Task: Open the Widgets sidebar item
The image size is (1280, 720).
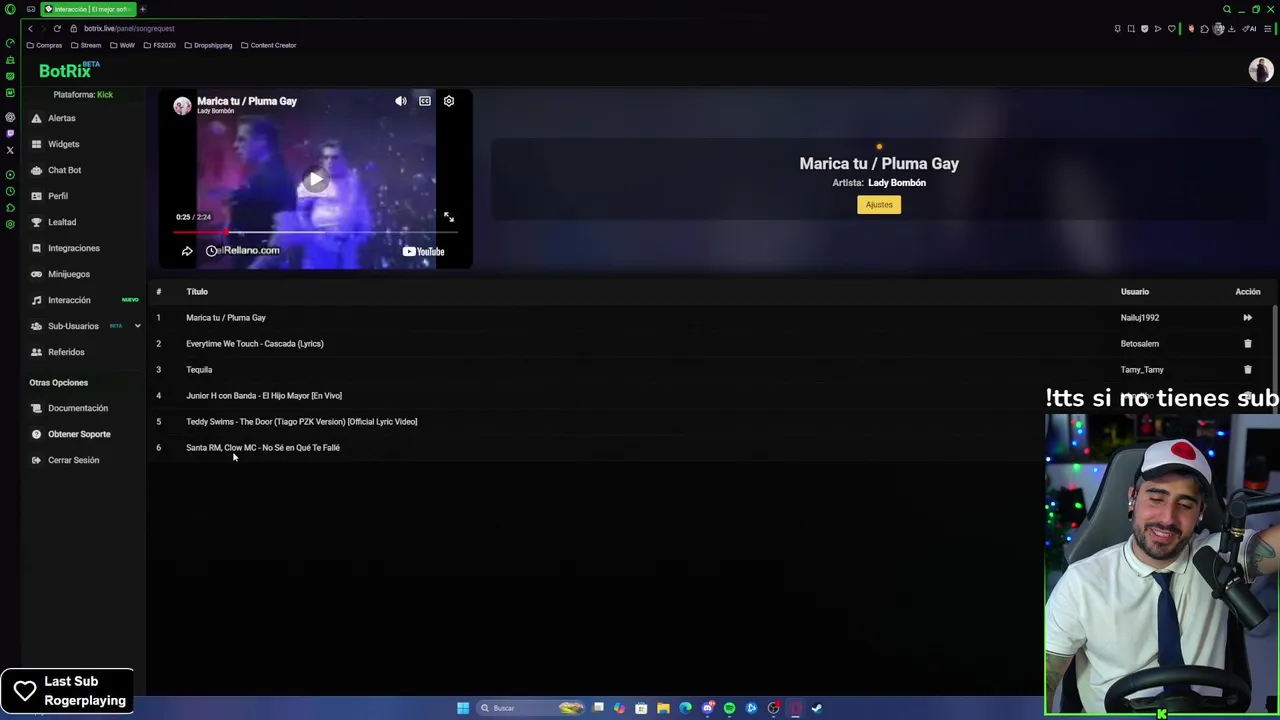Action: [x=63, y=144]
